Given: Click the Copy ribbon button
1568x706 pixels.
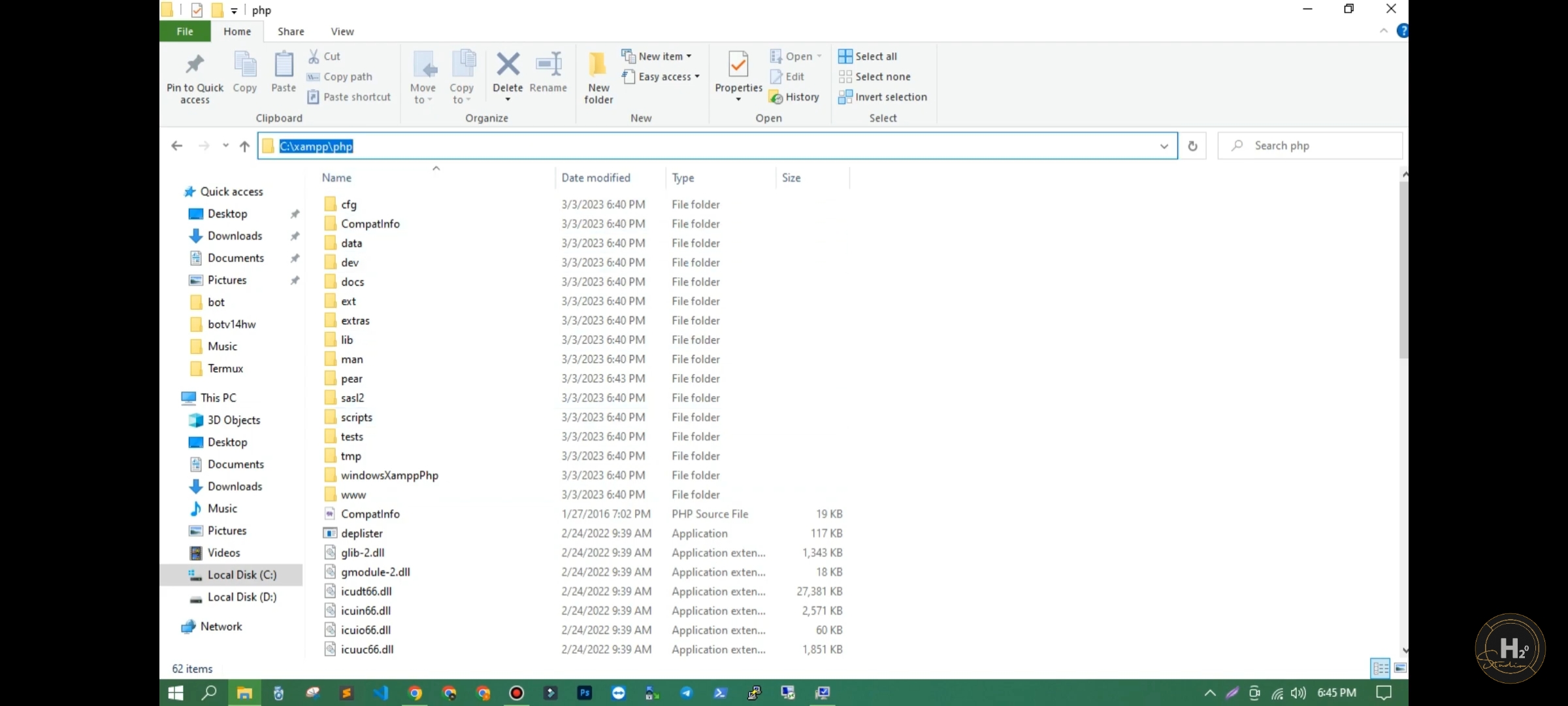Looking at the screenshot, I should point(245,72).
